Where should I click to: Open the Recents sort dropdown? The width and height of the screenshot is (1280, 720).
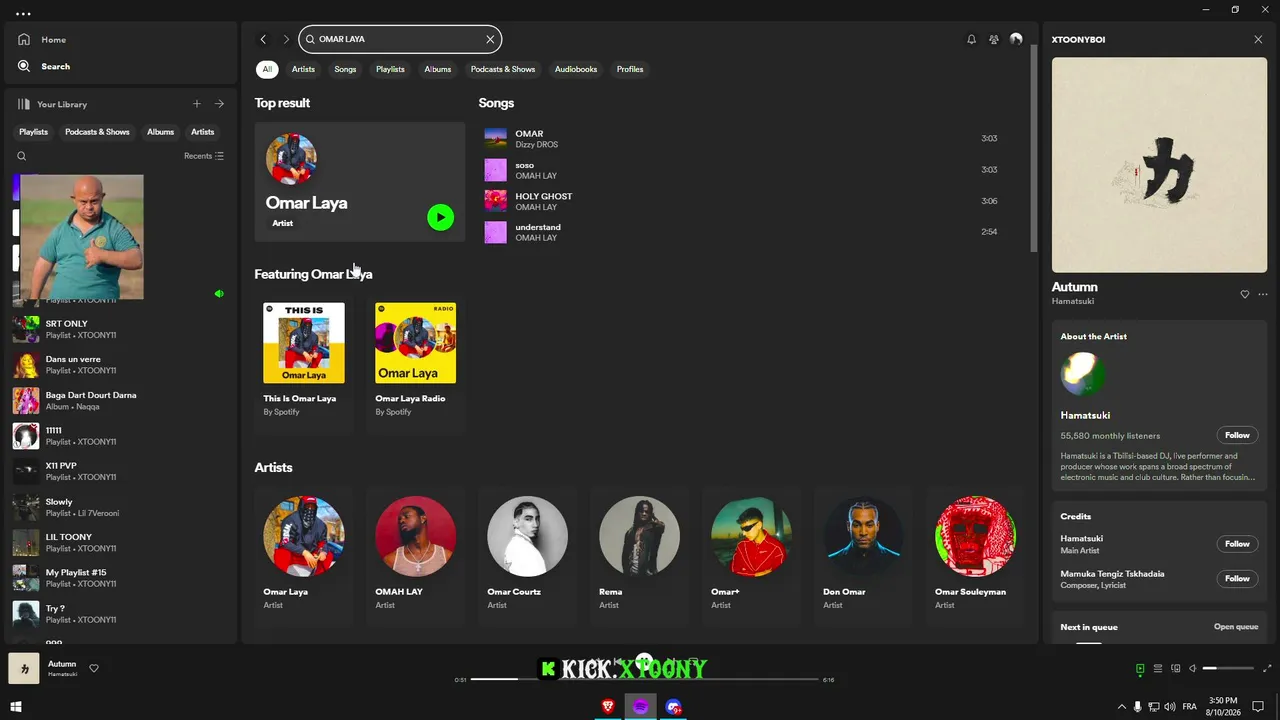pyautogui.click(x=204, y=156)
